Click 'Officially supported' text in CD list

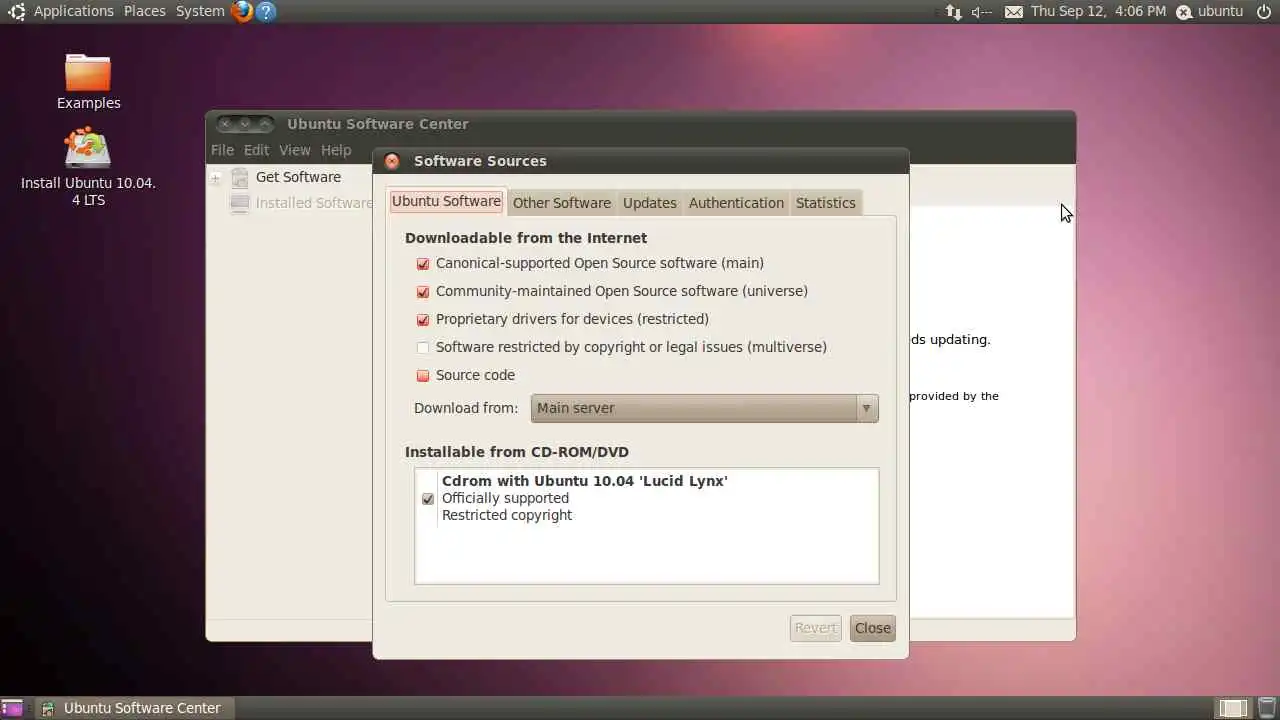[x=505, y=498]
